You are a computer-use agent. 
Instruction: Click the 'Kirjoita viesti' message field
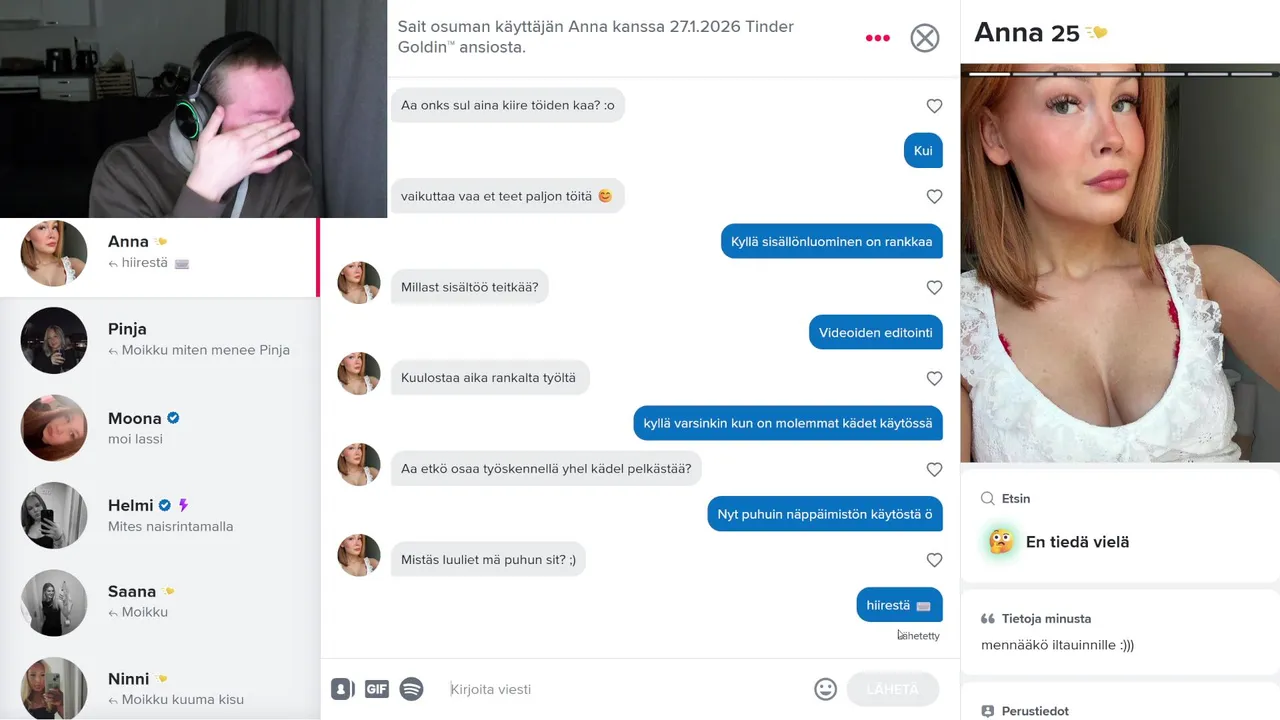tap(625, 689)
